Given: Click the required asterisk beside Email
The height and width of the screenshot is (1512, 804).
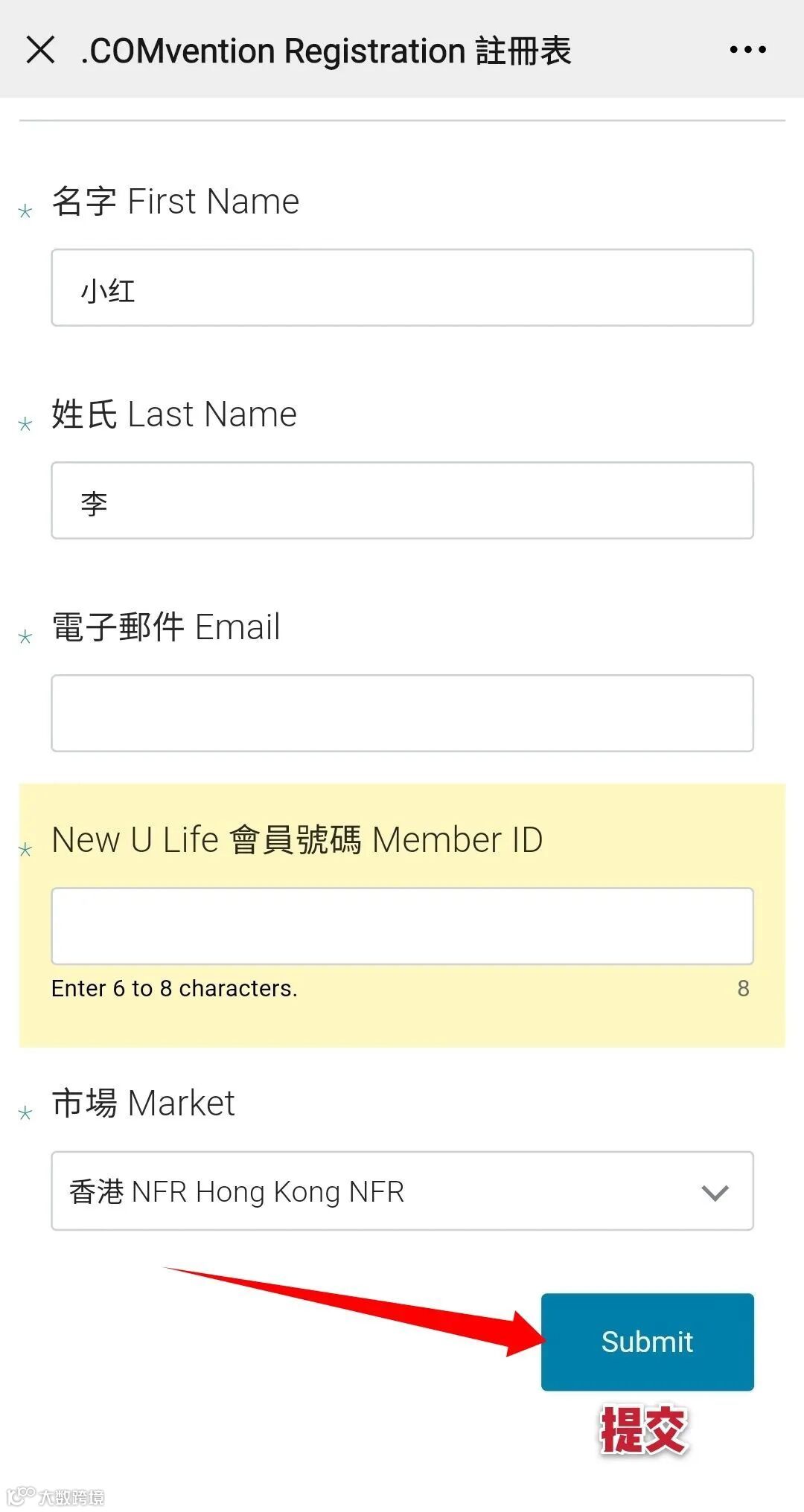Looking at the screenshot, I should click(x=25, y=637).
